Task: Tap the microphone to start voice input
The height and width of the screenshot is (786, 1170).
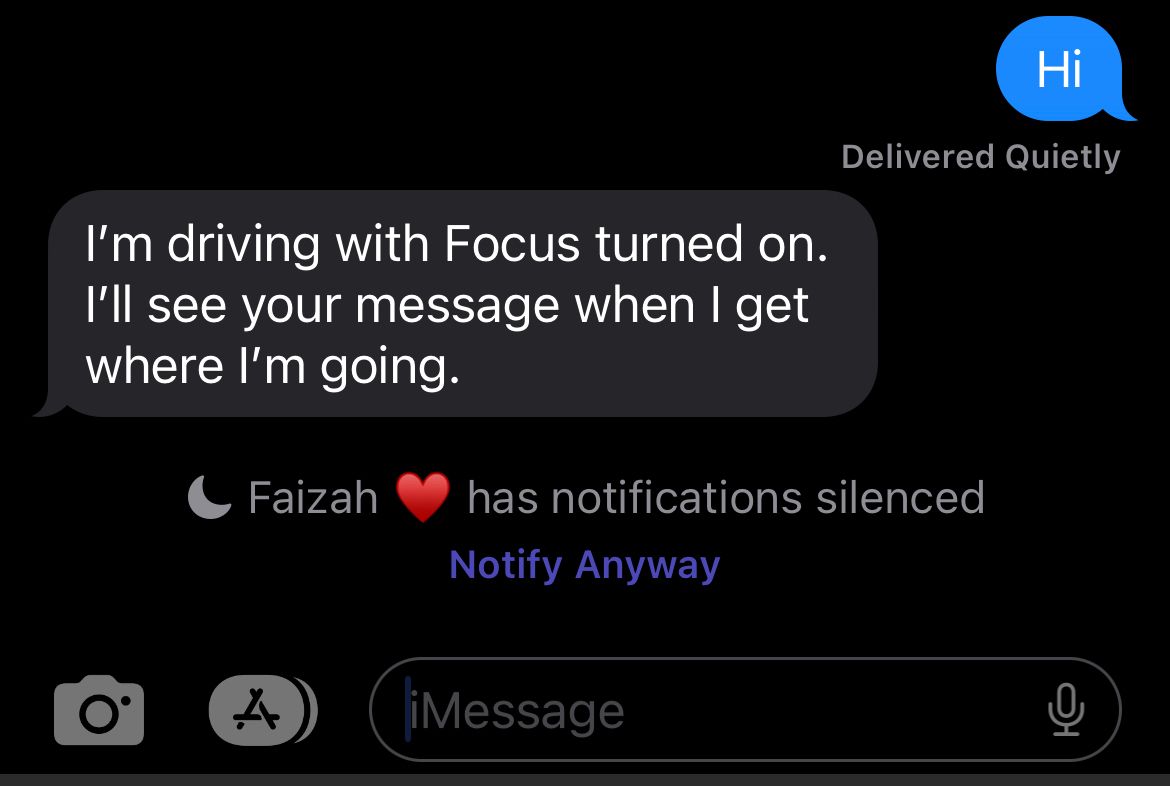Action: 1067,708
